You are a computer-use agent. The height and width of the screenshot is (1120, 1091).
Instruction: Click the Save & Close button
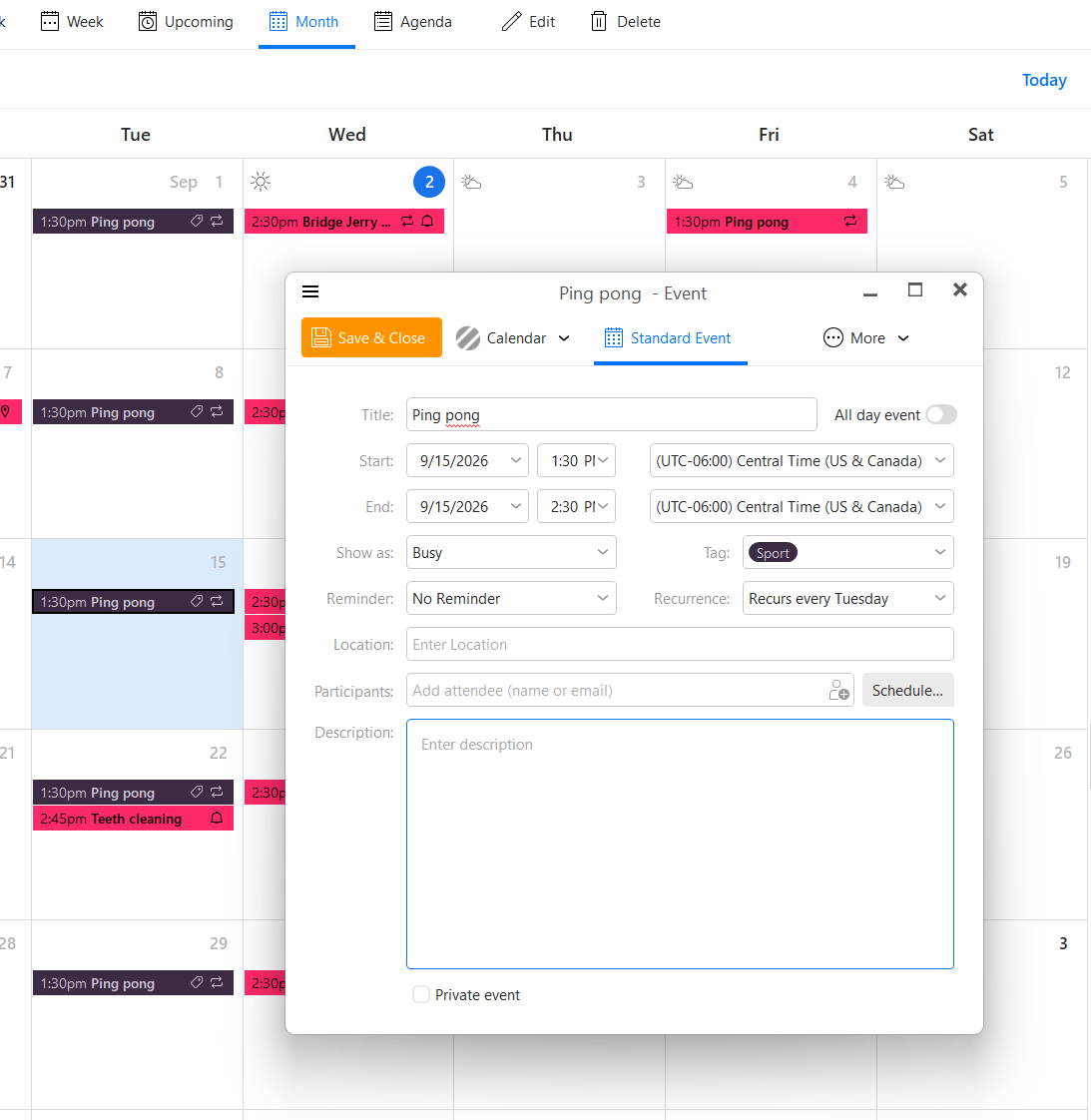pos(371,337)
